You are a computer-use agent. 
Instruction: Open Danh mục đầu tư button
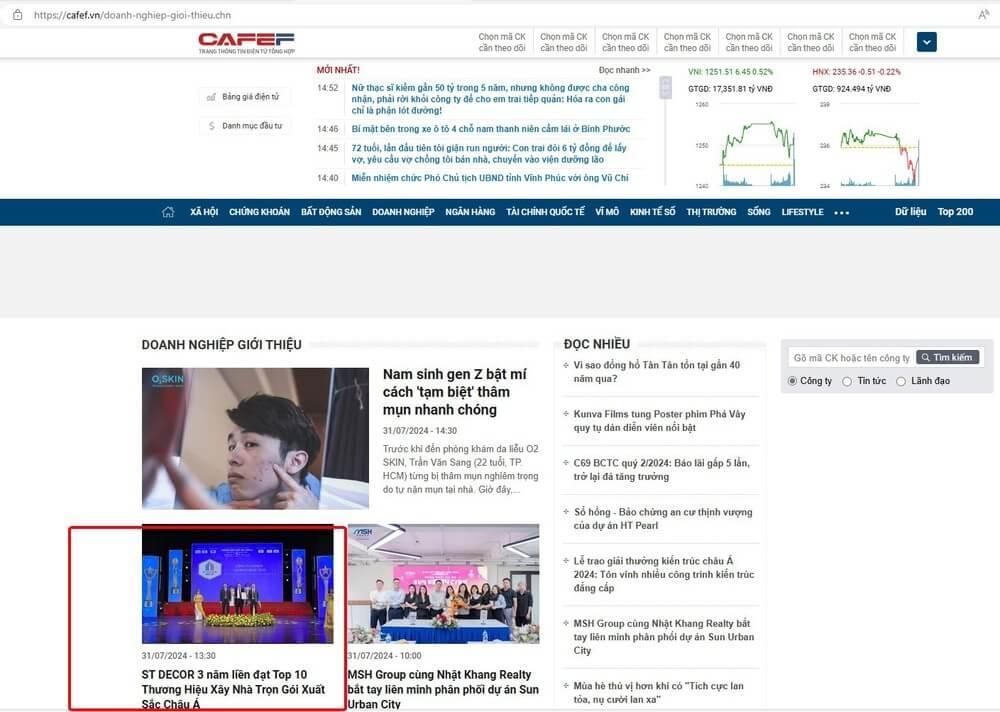click(244, 126)
